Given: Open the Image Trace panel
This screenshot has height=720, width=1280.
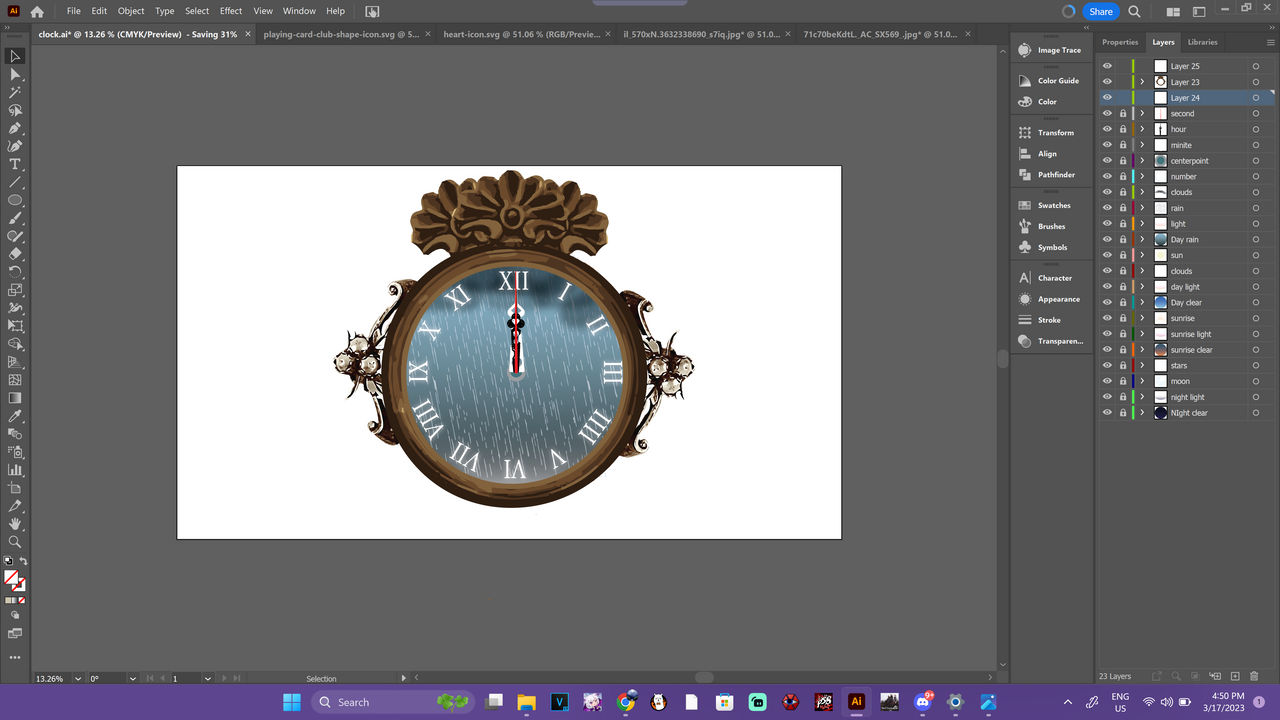Looking at the screenshot, I should click(1050, 50).
